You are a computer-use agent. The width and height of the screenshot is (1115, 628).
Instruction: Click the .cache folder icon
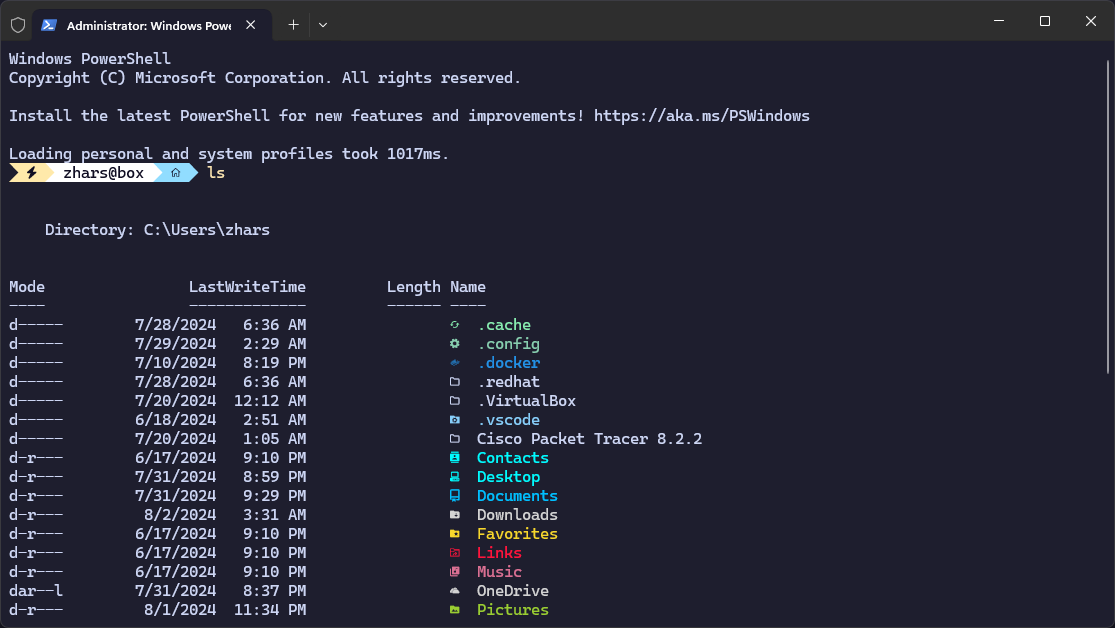[455, 325]
